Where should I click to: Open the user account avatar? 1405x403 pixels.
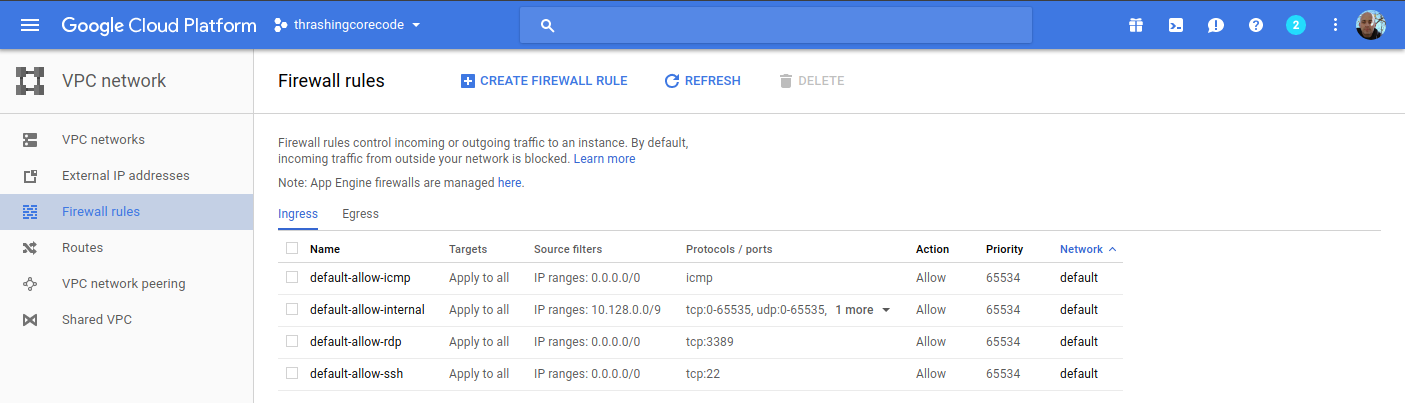(1370, 25)
